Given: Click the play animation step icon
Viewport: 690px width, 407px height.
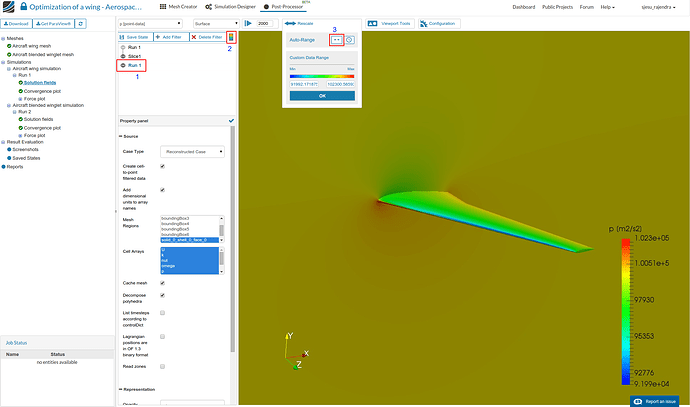Looking at the screenshot, I should click(248, 23).
